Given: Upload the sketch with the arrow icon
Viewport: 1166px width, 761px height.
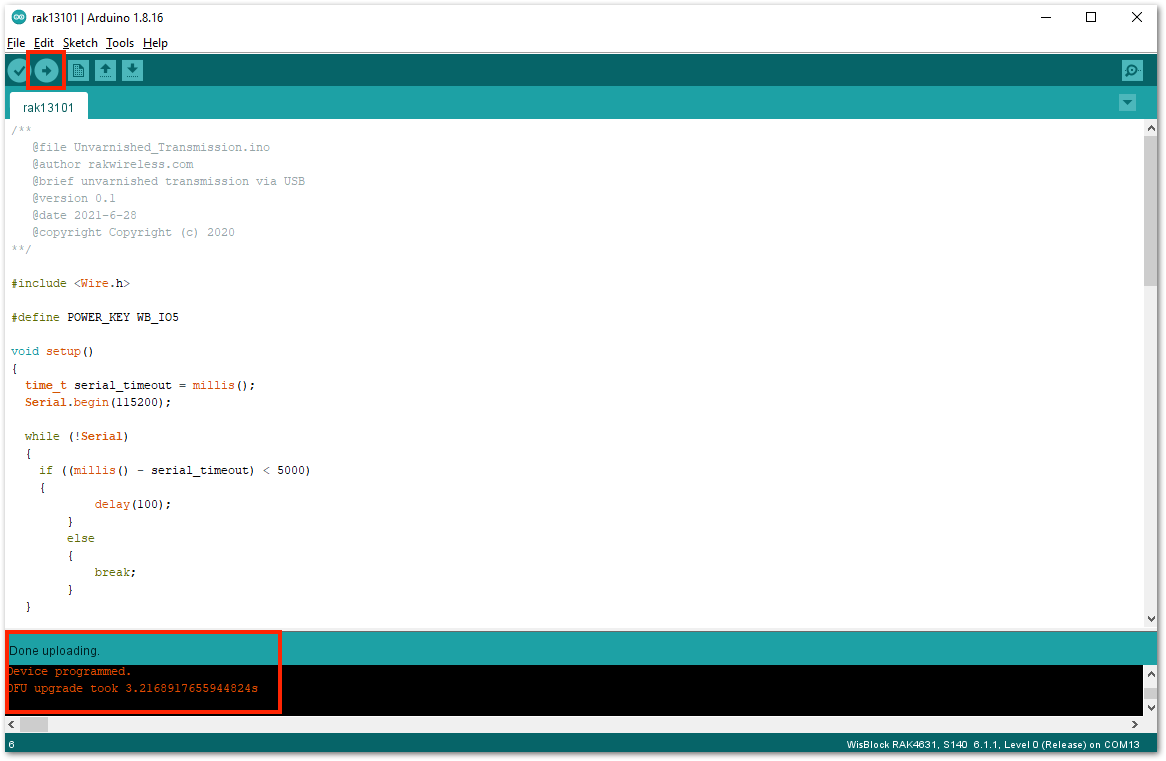Looking at the screenshot, I should coord(46,71).
